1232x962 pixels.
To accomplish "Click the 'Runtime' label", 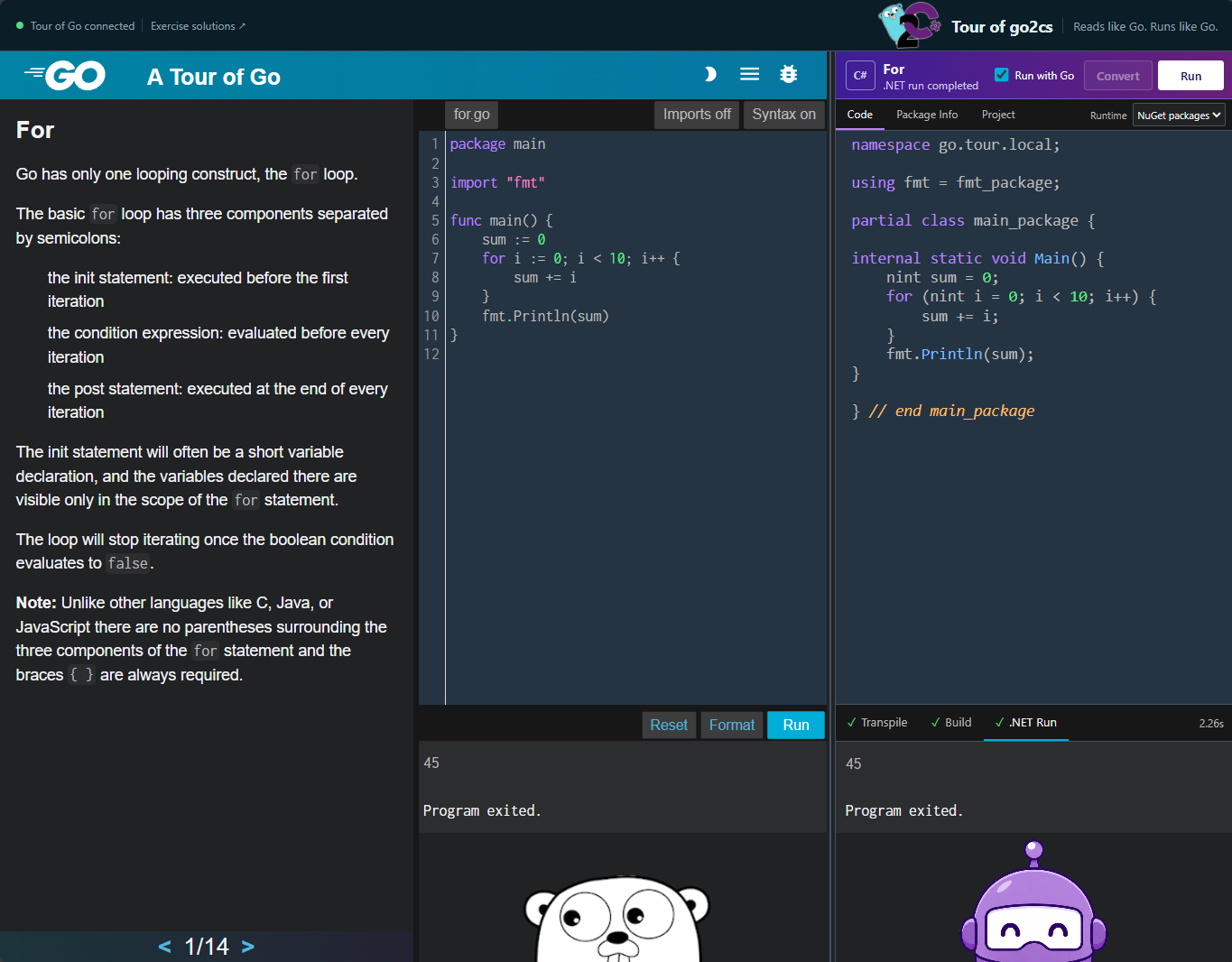I will click(1108, 116).
